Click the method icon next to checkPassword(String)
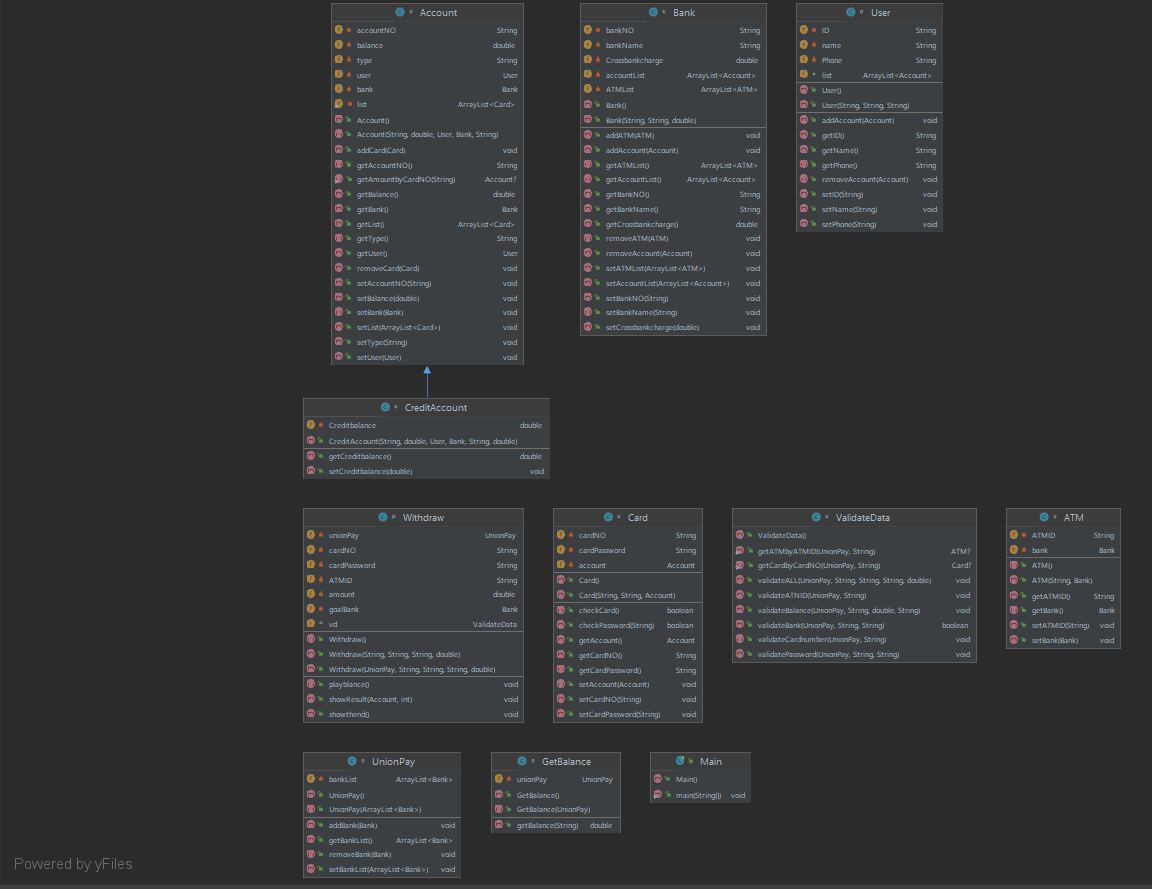 [x=561, y=625]
